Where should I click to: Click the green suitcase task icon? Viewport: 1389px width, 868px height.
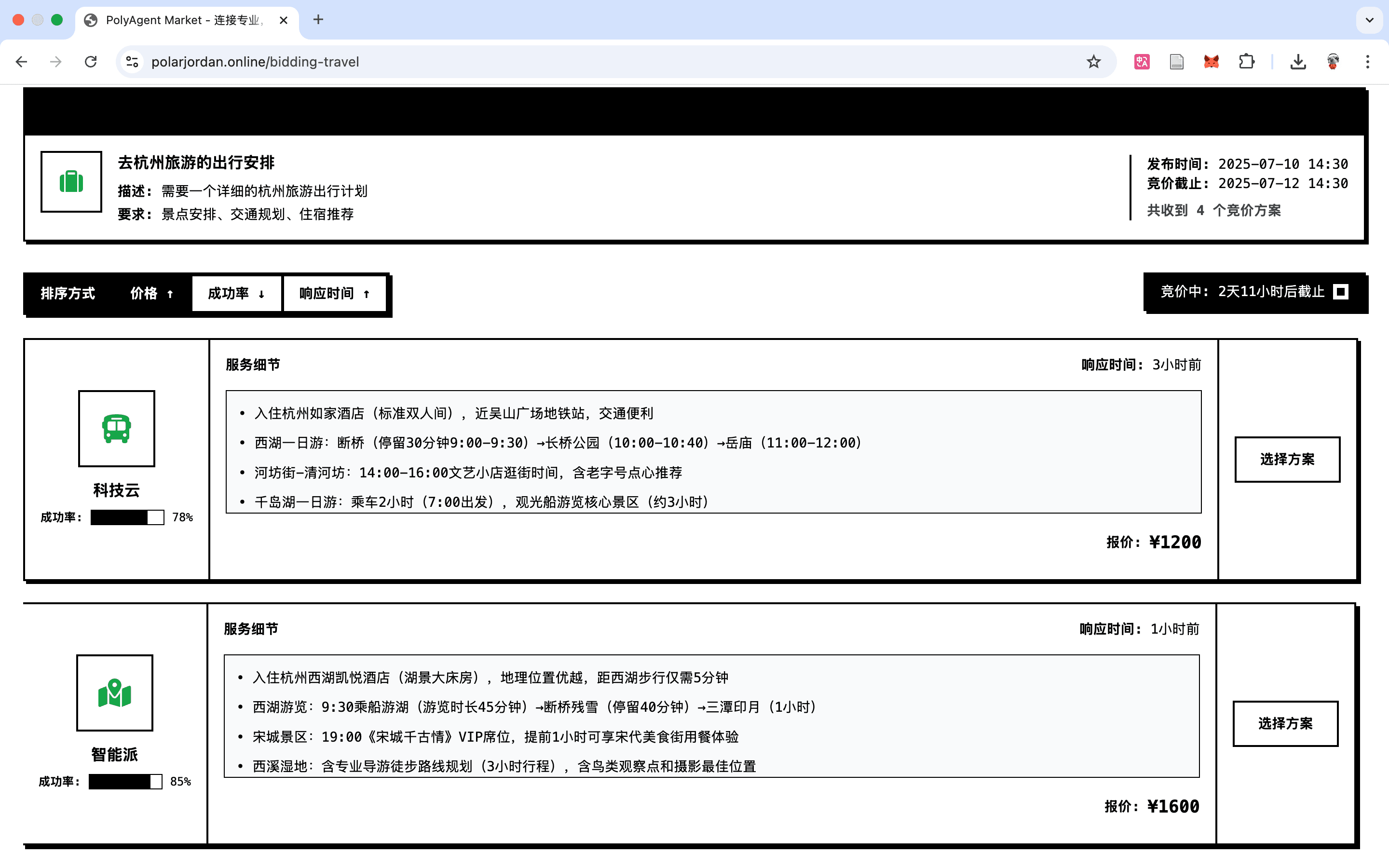point(71,181)
